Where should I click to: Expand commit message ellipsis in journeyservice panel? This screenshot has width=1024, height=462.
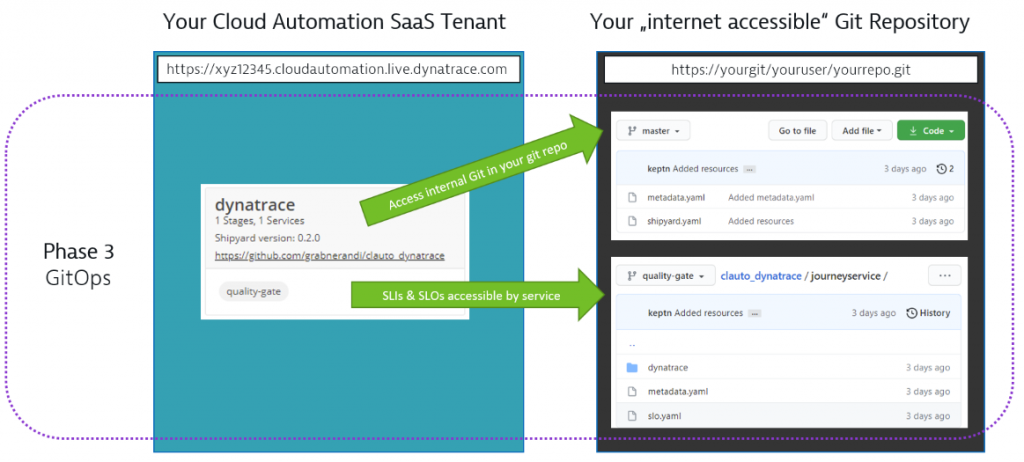click(x=754, y=314)
